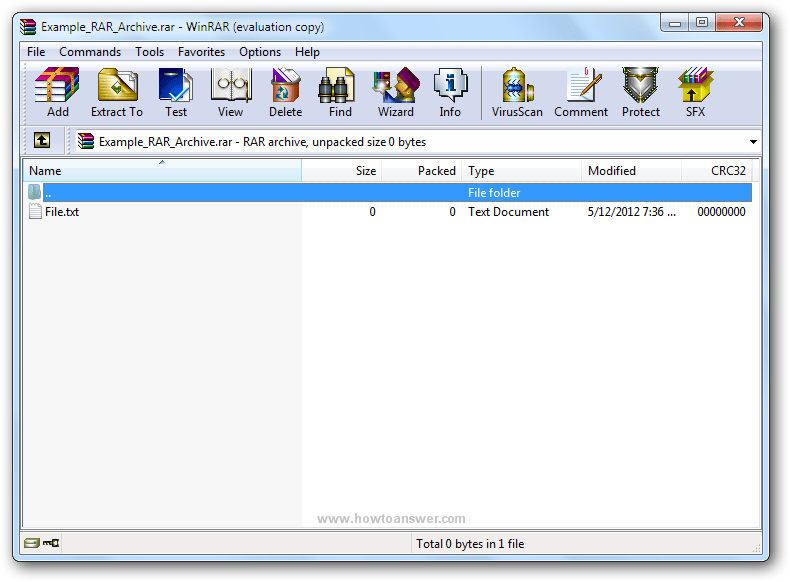
Task: Open the File menu
Action: 36,52
